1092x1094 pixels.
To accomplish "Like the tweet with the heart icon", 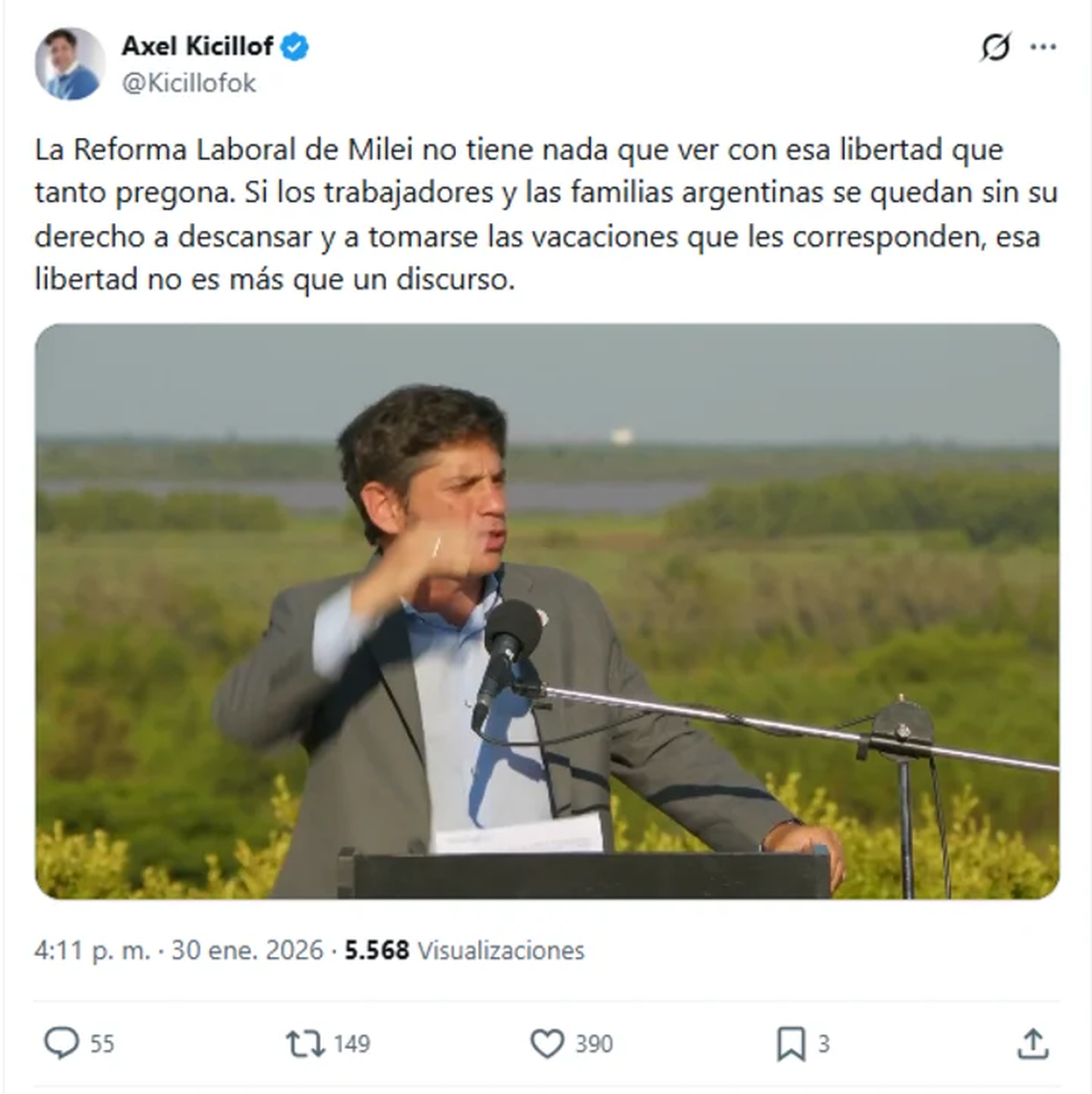I will pos(547,1044).
